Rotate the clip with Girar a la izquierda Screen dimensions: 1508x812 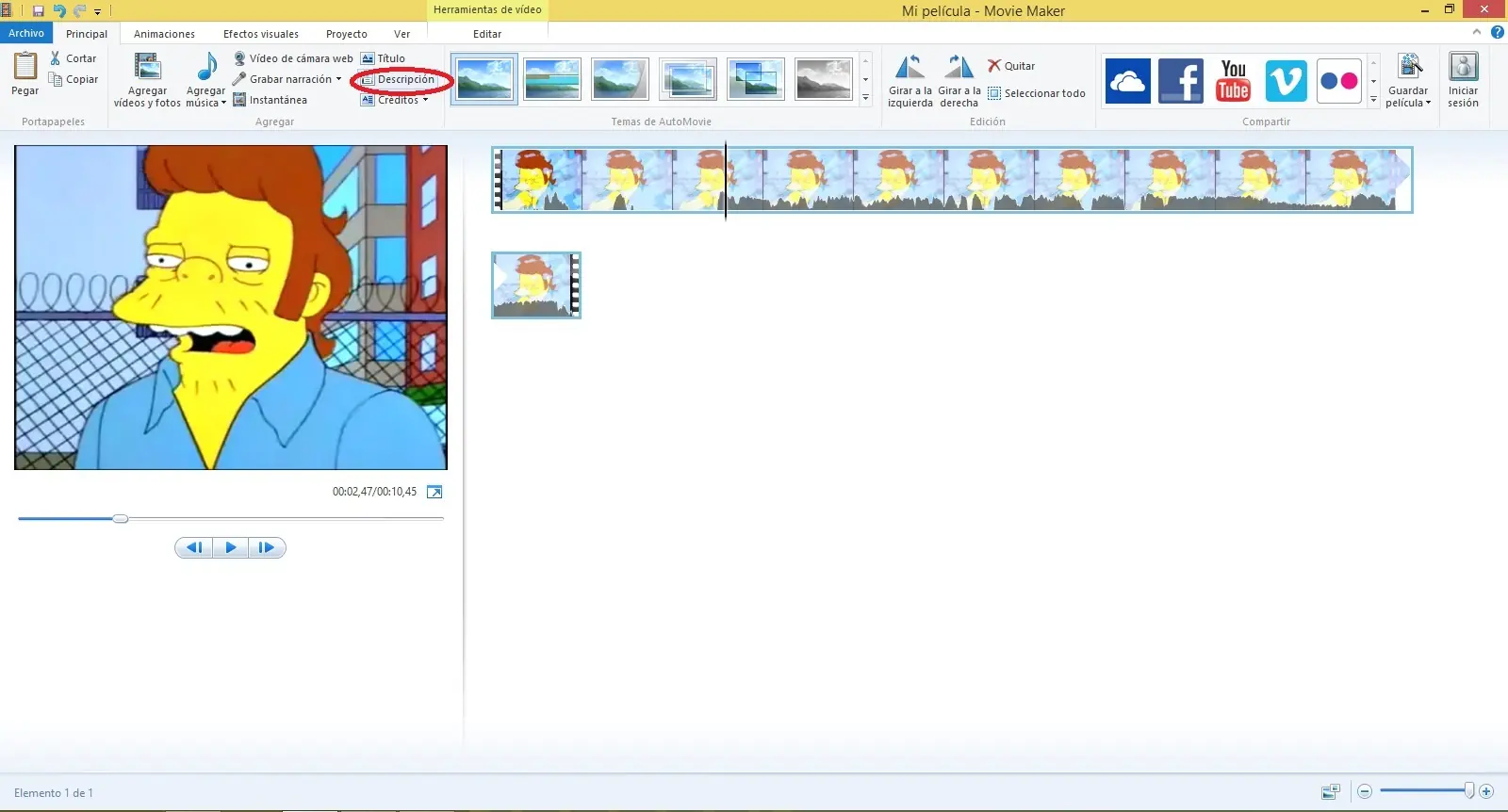click(x=910, y=81)
